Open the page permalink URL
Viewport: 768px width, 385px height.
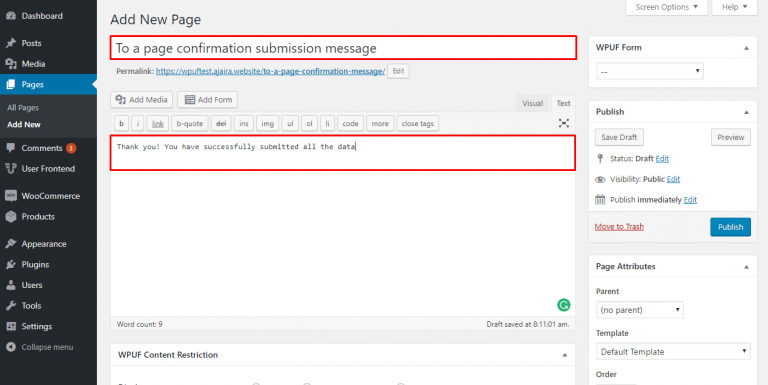270,72
